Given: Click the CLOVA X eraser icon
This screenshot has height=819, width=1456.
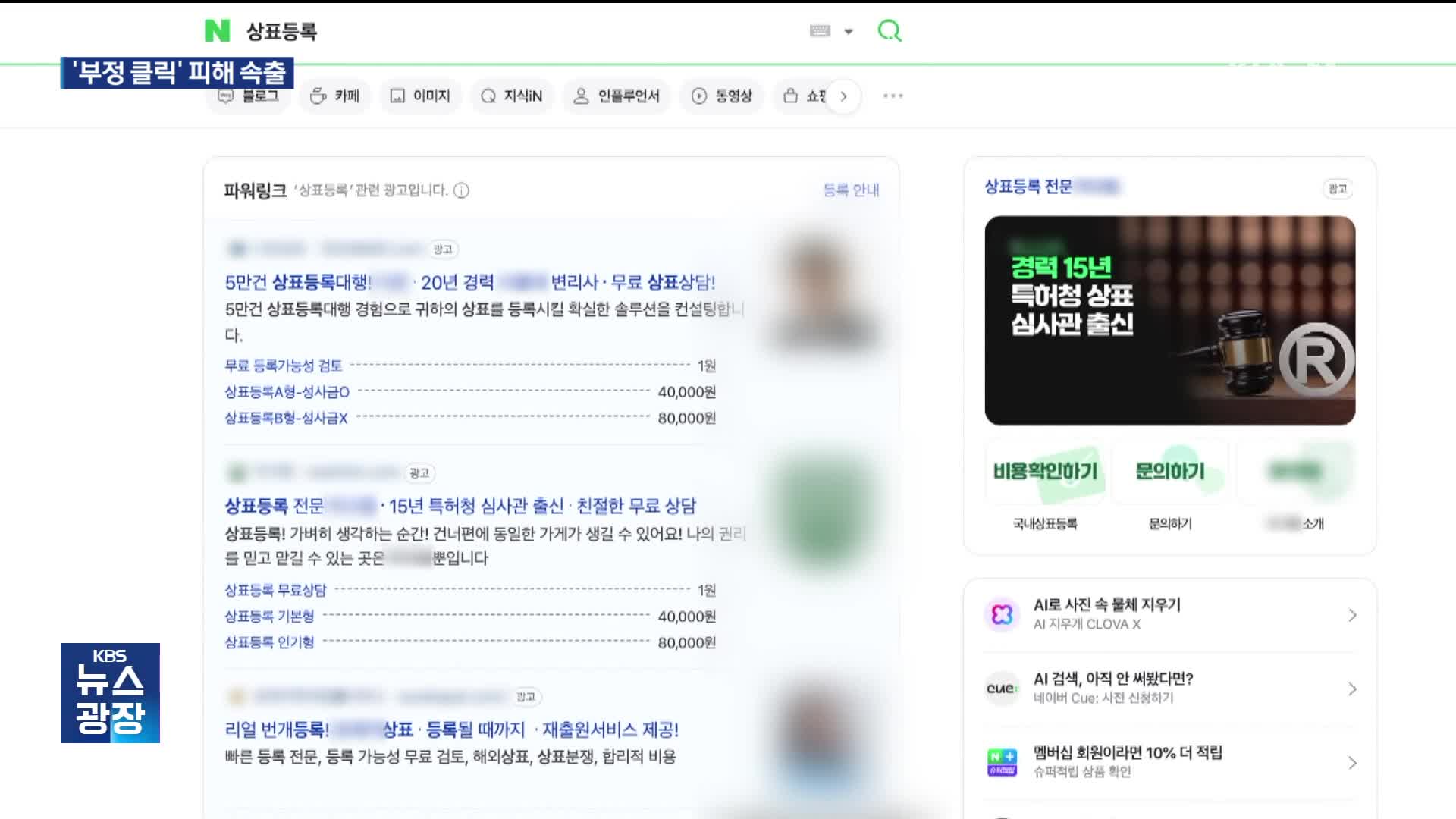Looking at the screenshot, I should point(1002,614).
